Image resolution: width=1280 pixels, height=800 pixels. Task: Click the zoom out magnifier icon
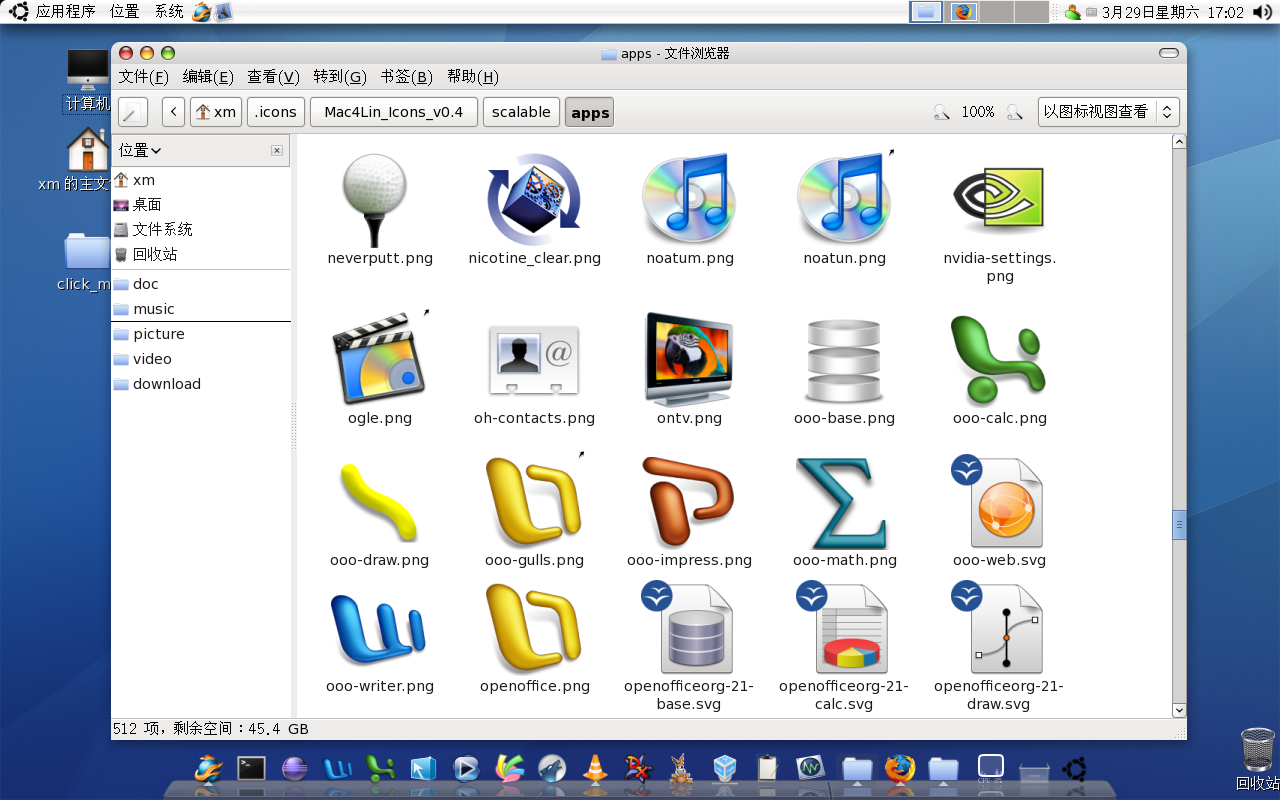(x=941, y=112)
